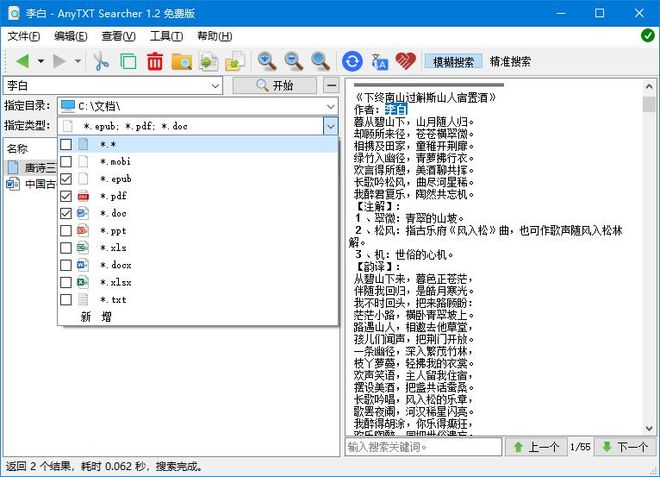Click the red heart donate icon

point(406,61)
